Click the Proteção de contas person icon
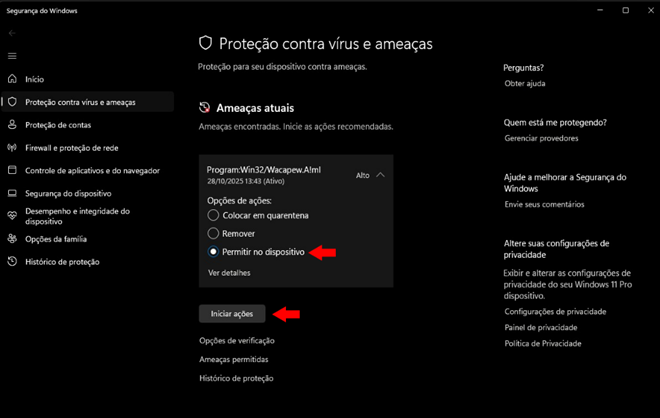The image size is (660, 418). [x=12, y=125]
